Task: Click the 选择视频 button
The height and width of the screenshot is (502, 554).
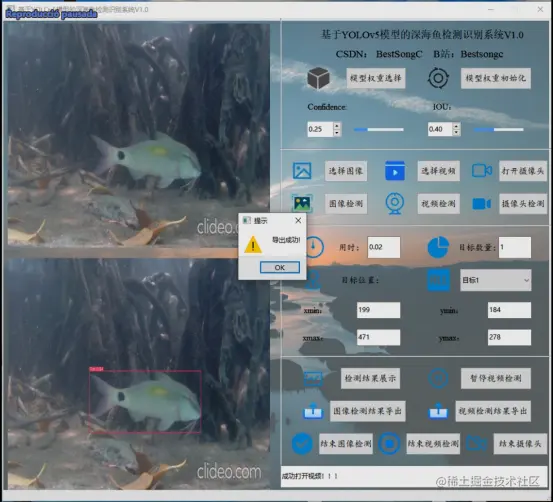Action: [438, 171]
